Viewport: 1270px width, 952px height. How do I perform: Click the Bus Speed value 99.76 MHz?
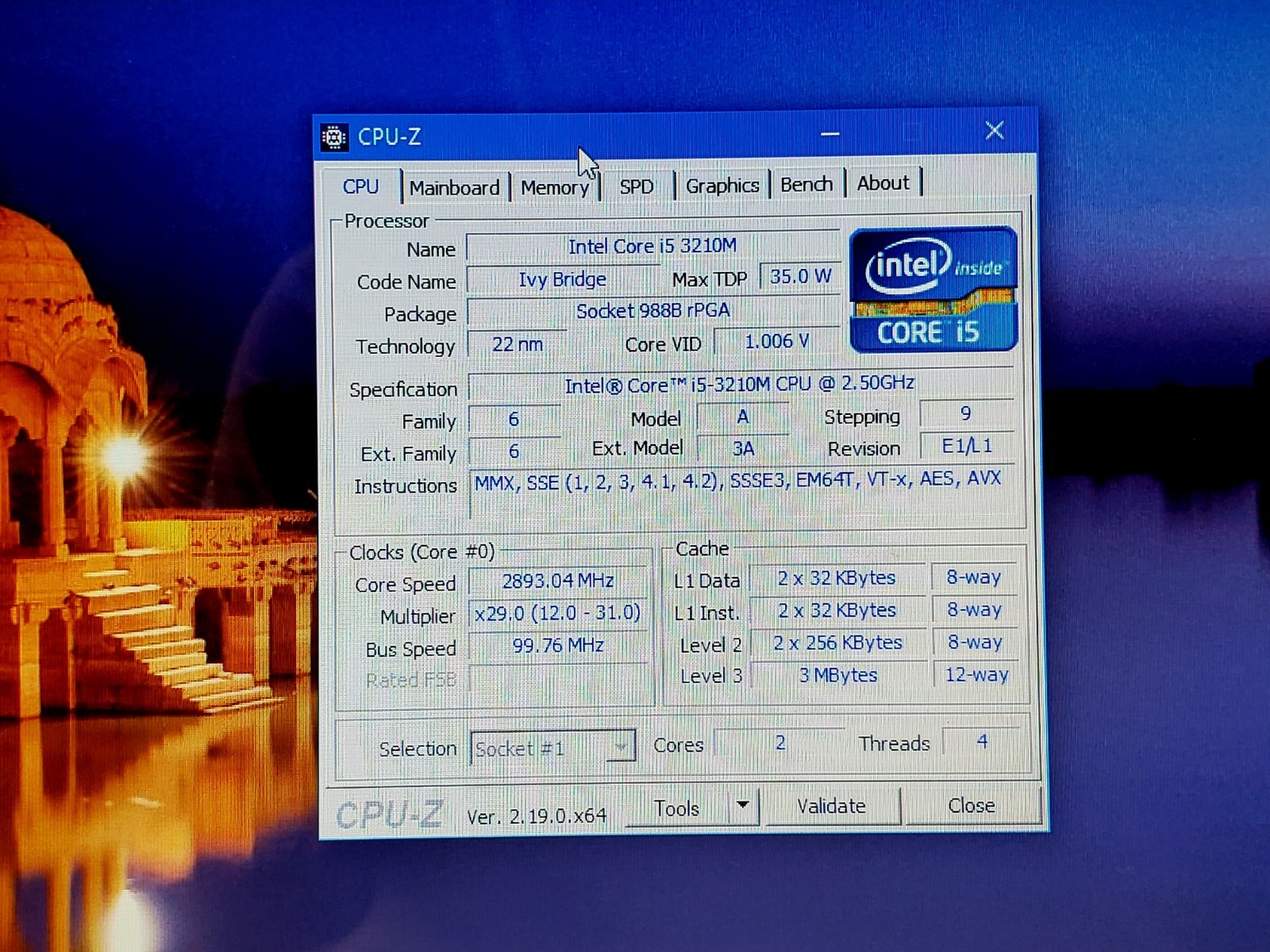558,645
